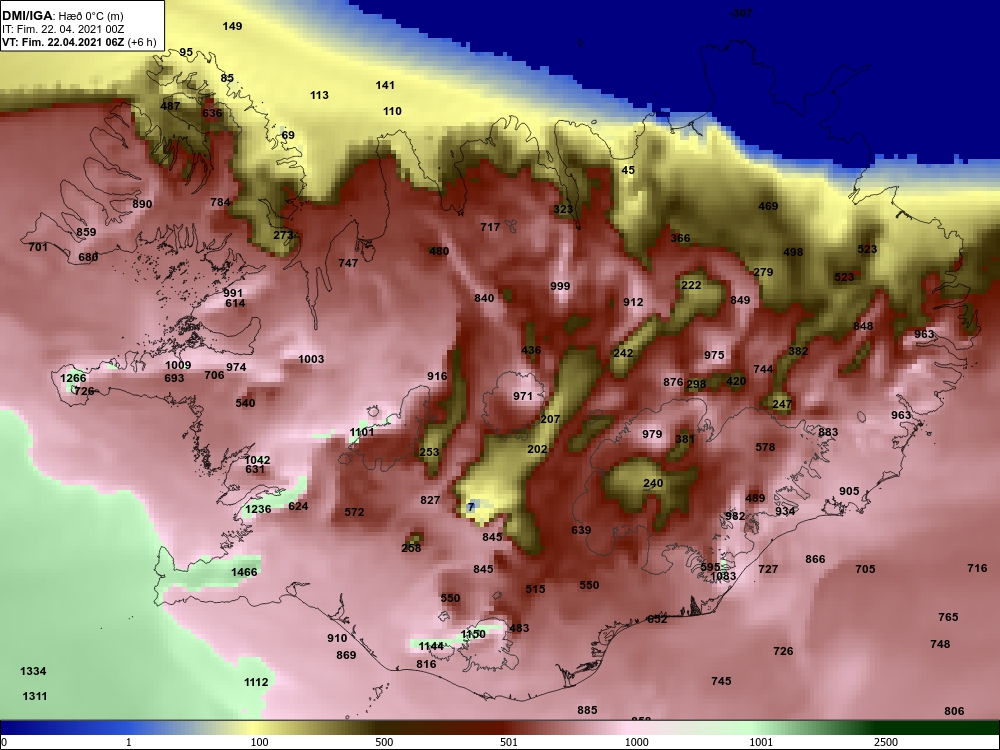Click the map value '1236'

pyautogui.click(x=258, y=509)
